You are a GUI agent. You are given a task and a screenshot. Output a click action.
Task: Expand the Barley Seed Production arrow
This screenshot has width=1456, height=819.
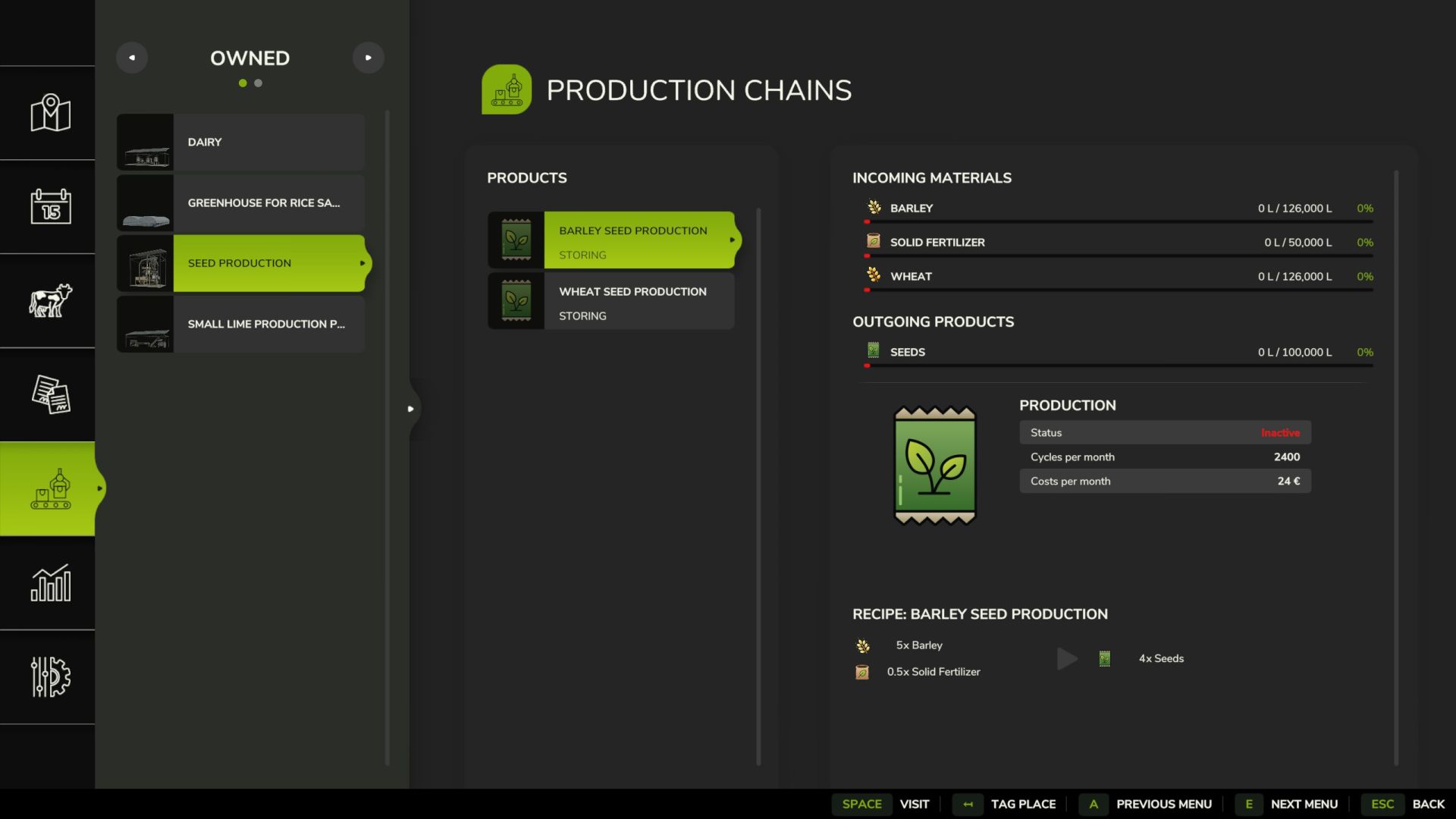733,240
